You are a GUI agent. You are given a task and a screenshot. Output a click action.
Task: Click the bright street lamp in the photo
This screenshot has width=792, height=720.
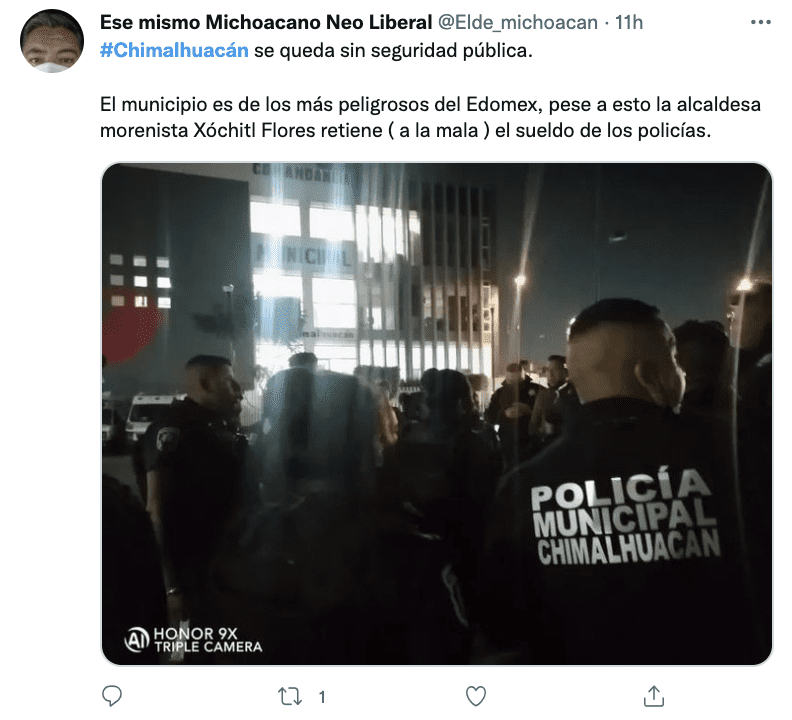point(520,280)
